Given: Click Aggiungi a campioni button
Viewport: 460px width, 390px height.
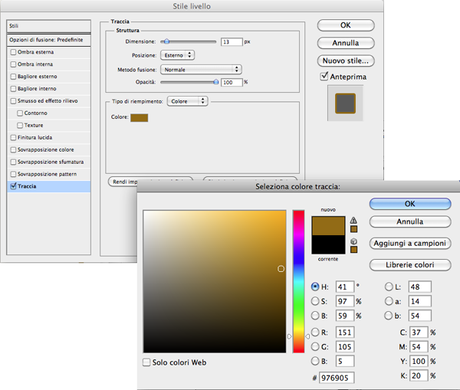Looking at the screenshot, I should pos(410,243).
